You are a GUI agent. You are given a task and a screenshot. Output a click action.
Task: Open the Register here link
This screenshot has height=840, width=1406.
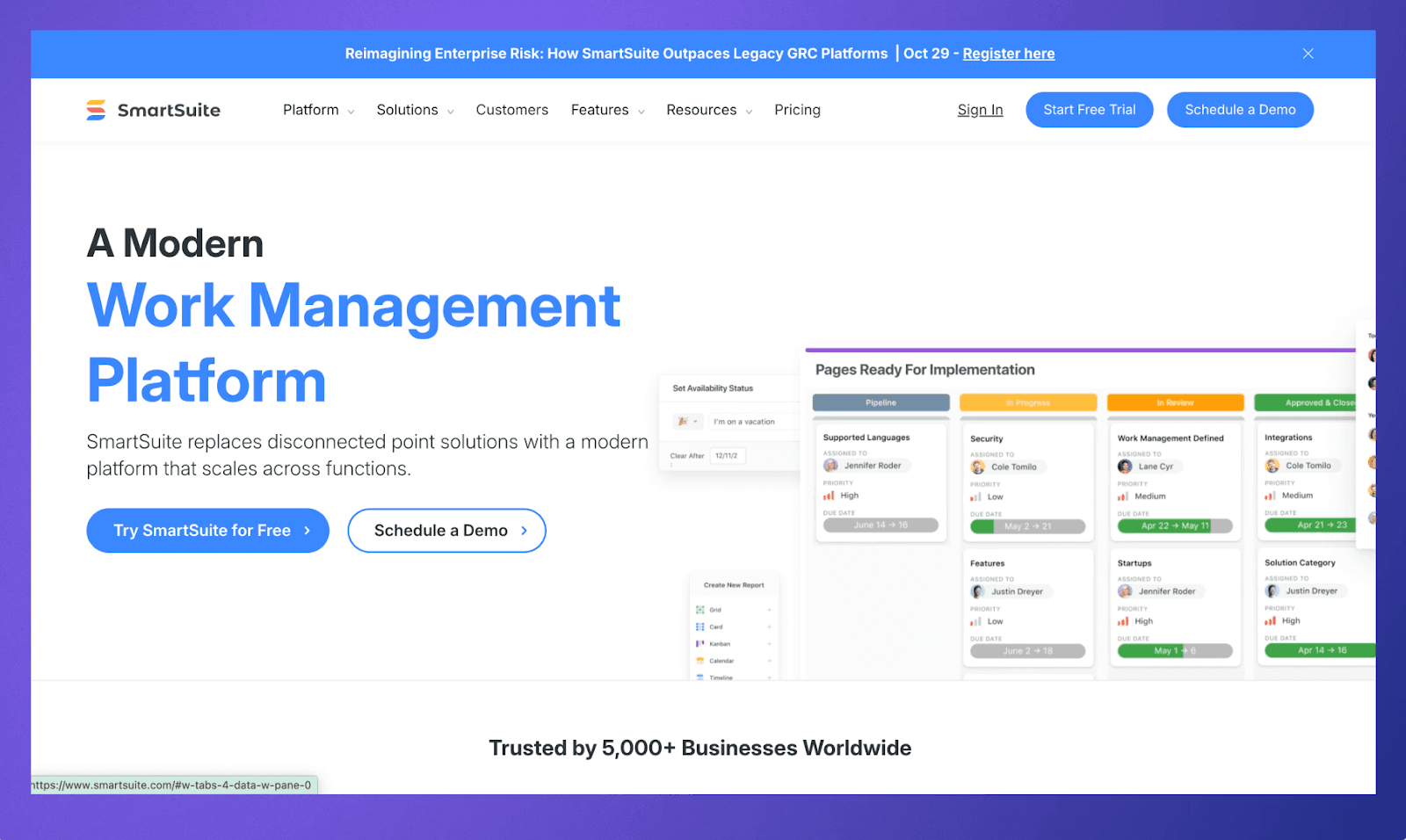1009,54
